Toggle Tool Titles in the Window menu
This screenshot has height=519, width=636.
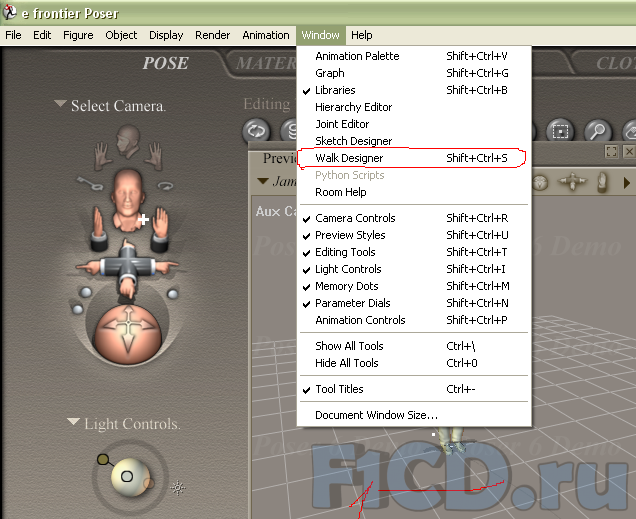coord(414,389)
